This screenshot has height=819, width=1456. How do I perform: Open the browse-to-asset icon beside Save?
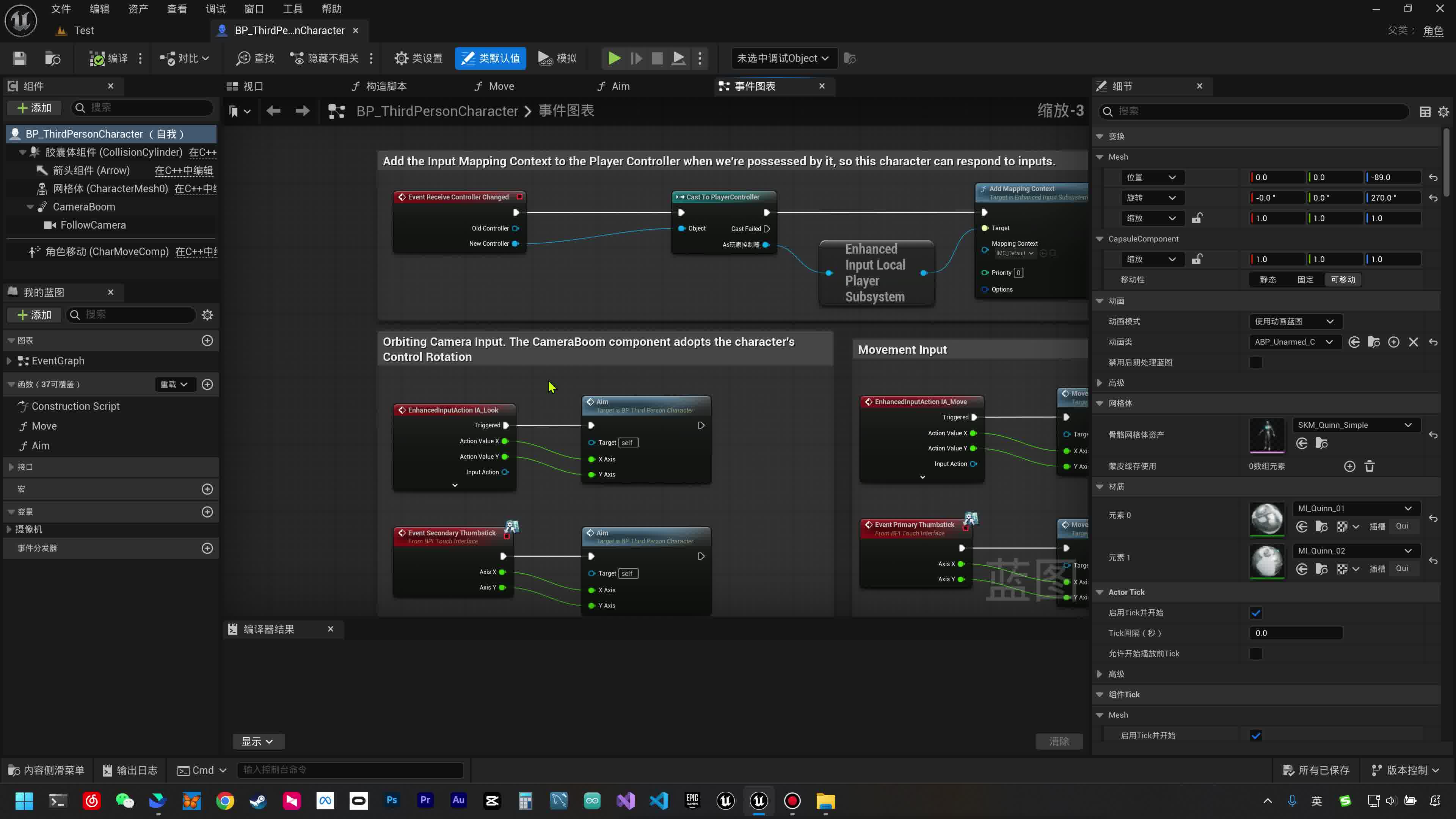coord(53,58)
